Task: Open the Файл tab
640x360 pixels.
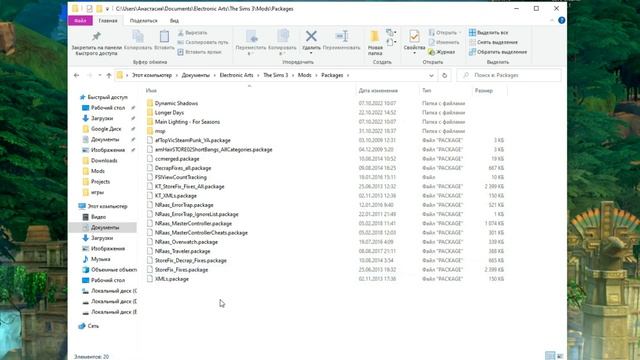Action: (x=80, y=20)
